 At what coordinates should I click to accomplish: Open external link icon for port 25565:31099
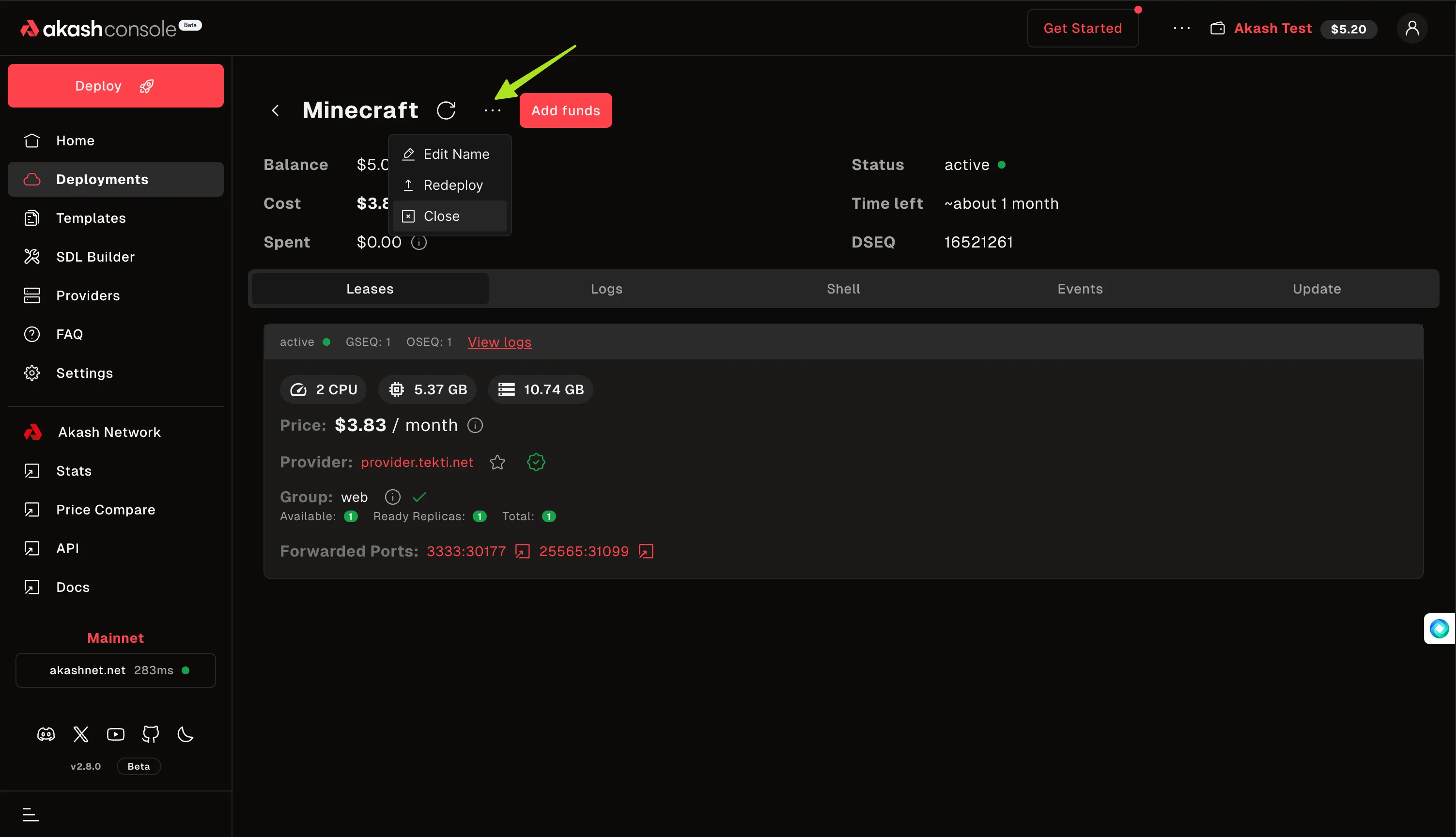coord(646,551)
